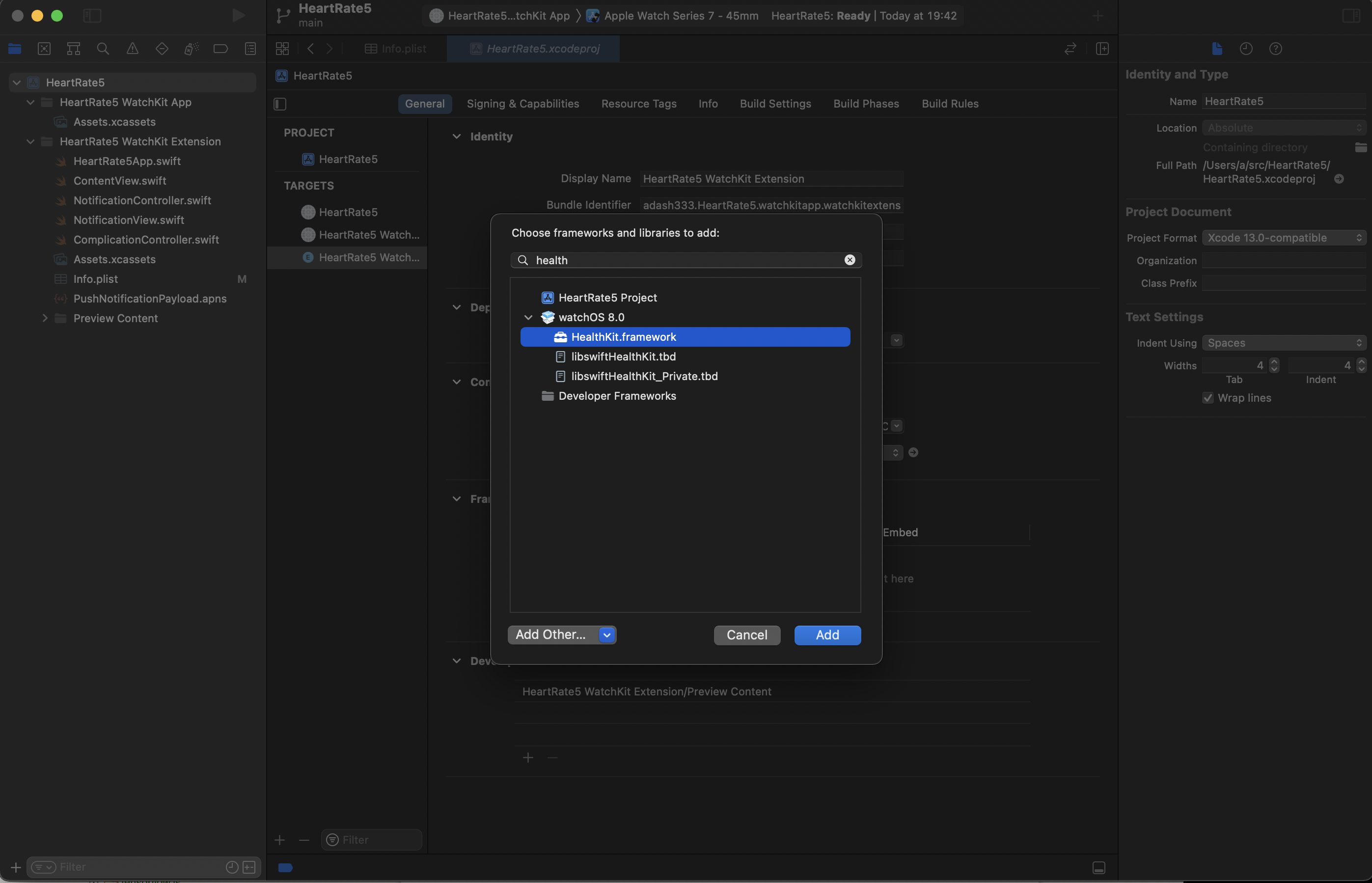1372x883 pixels.
Task: Click the Add Other... button
Action: [551, 635]
